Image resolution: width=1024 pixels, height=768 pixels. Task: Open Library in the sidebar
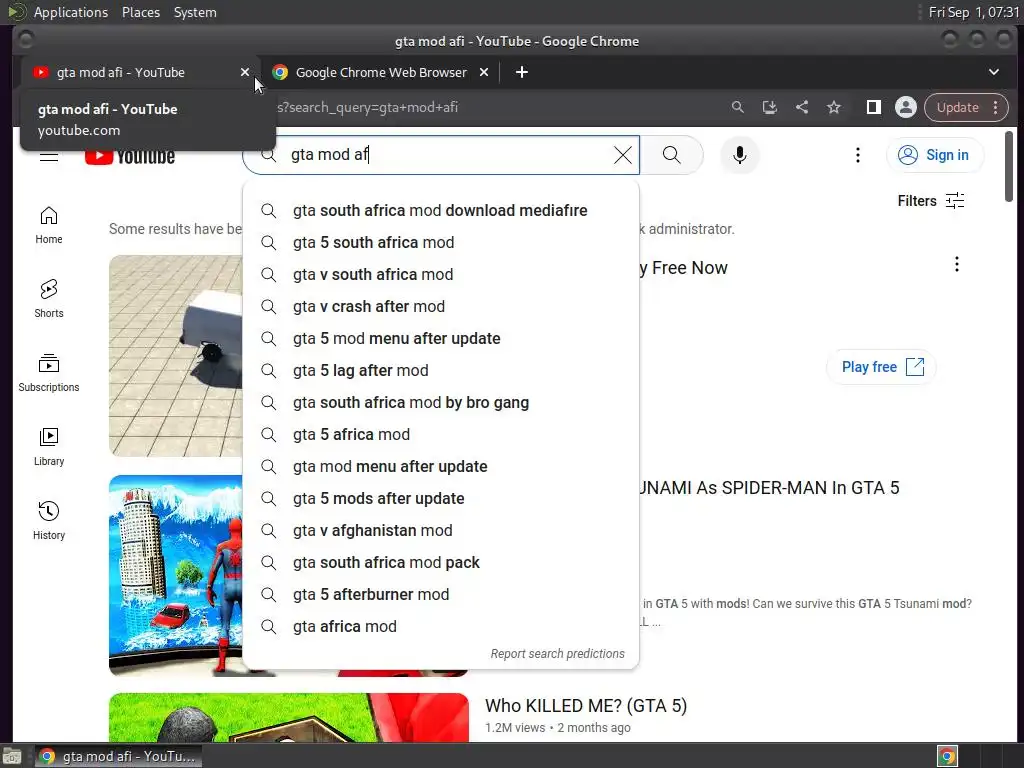(49, 447)
